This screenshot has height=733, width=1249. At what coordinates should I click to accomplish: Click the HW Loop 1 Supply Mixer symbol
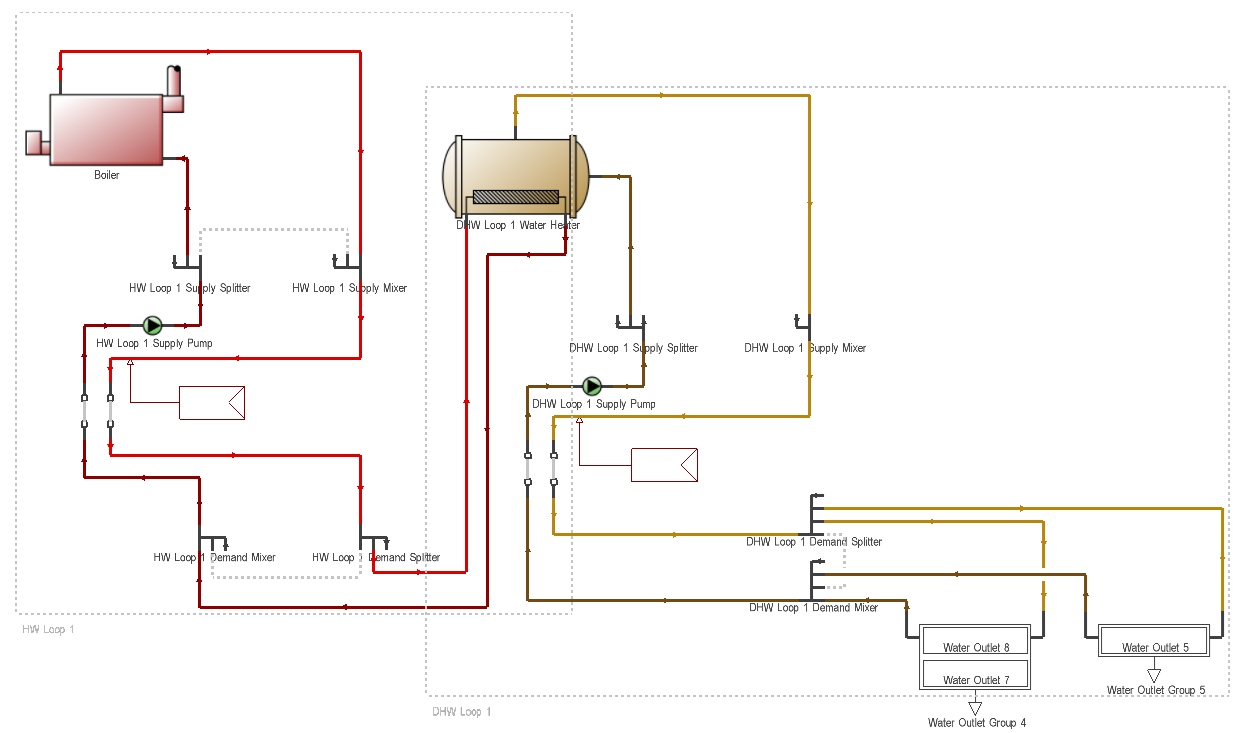tap(347, 263)
